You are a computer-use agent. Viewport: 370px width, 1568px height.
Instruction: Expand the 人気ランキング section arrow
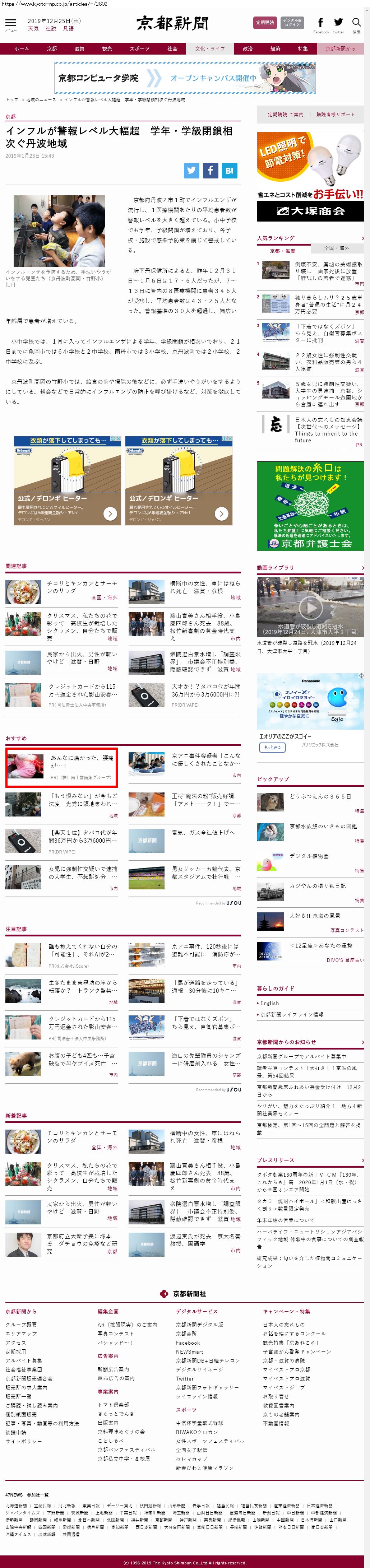(362, 238)
